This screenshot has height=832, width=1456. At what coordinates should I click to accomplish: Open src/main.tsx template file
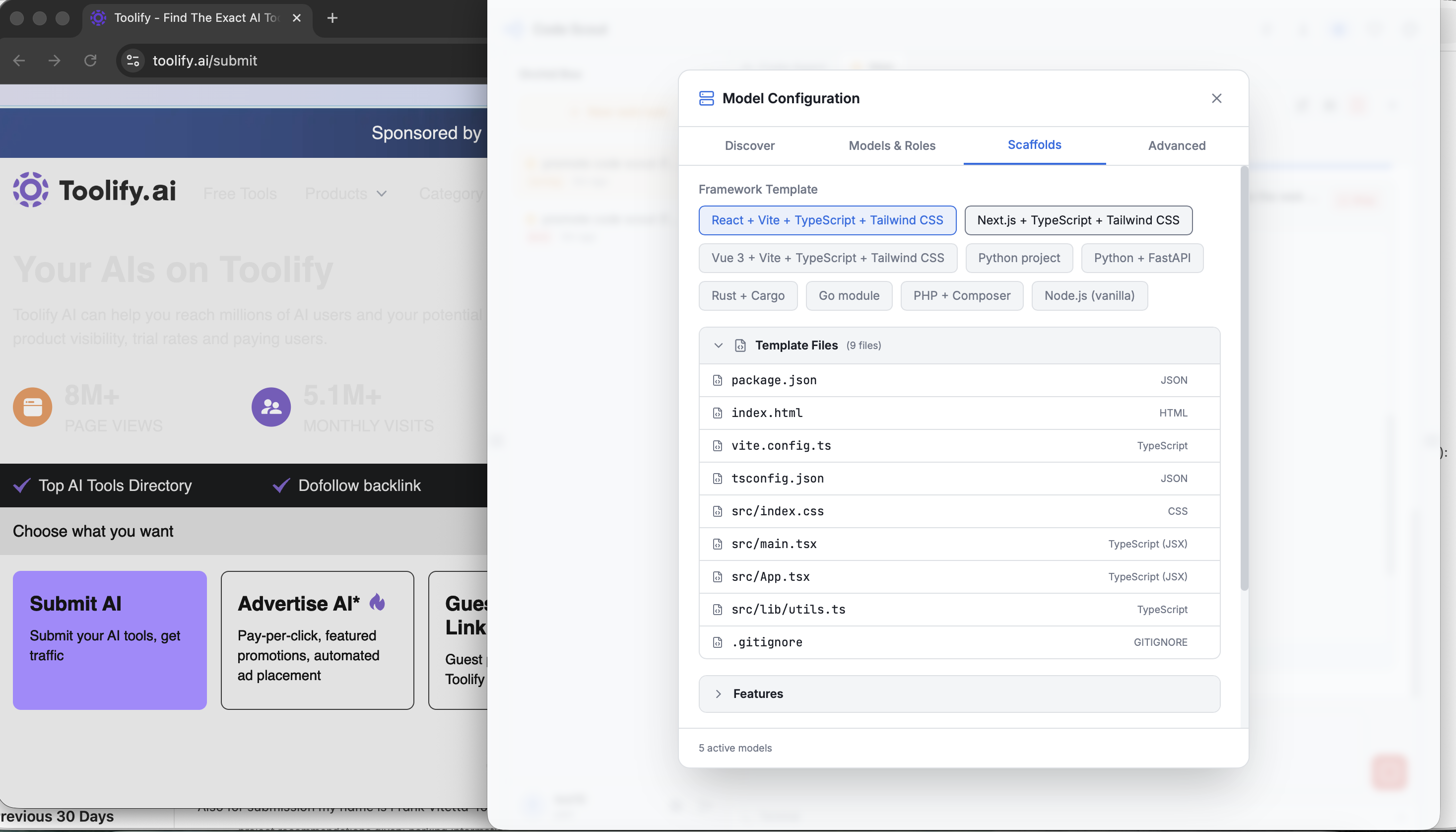click(959, 544)
